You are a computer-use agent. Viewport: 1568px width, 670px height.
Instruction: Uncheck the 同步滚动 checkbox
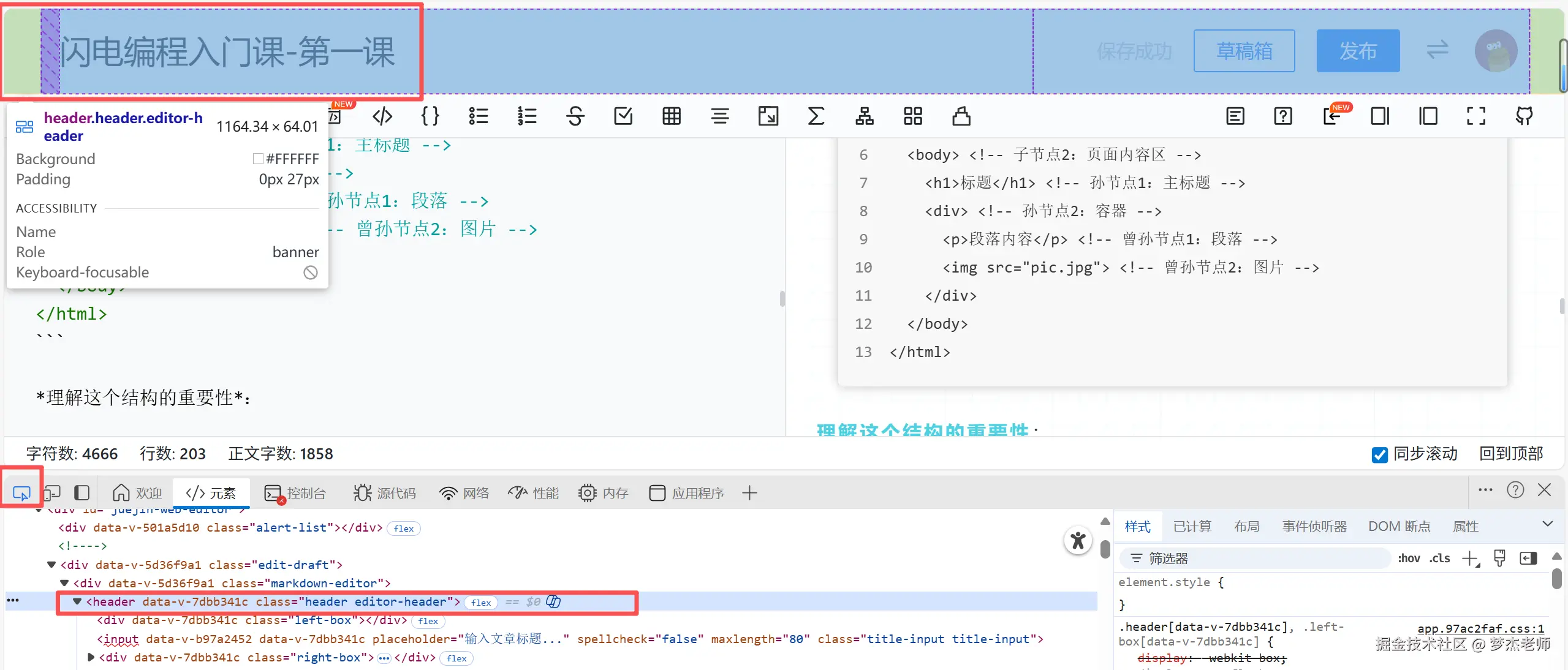[x=1379, y=454]
